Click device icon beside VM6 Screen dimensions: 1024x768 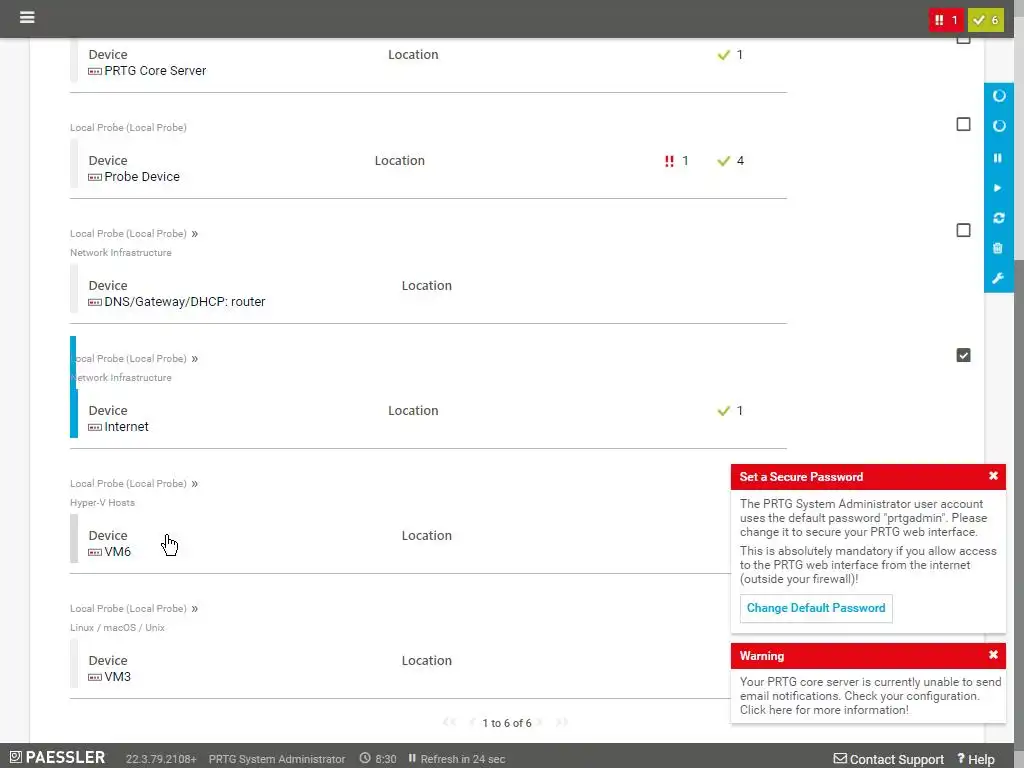pyautogui.click(x=95, y=552)
